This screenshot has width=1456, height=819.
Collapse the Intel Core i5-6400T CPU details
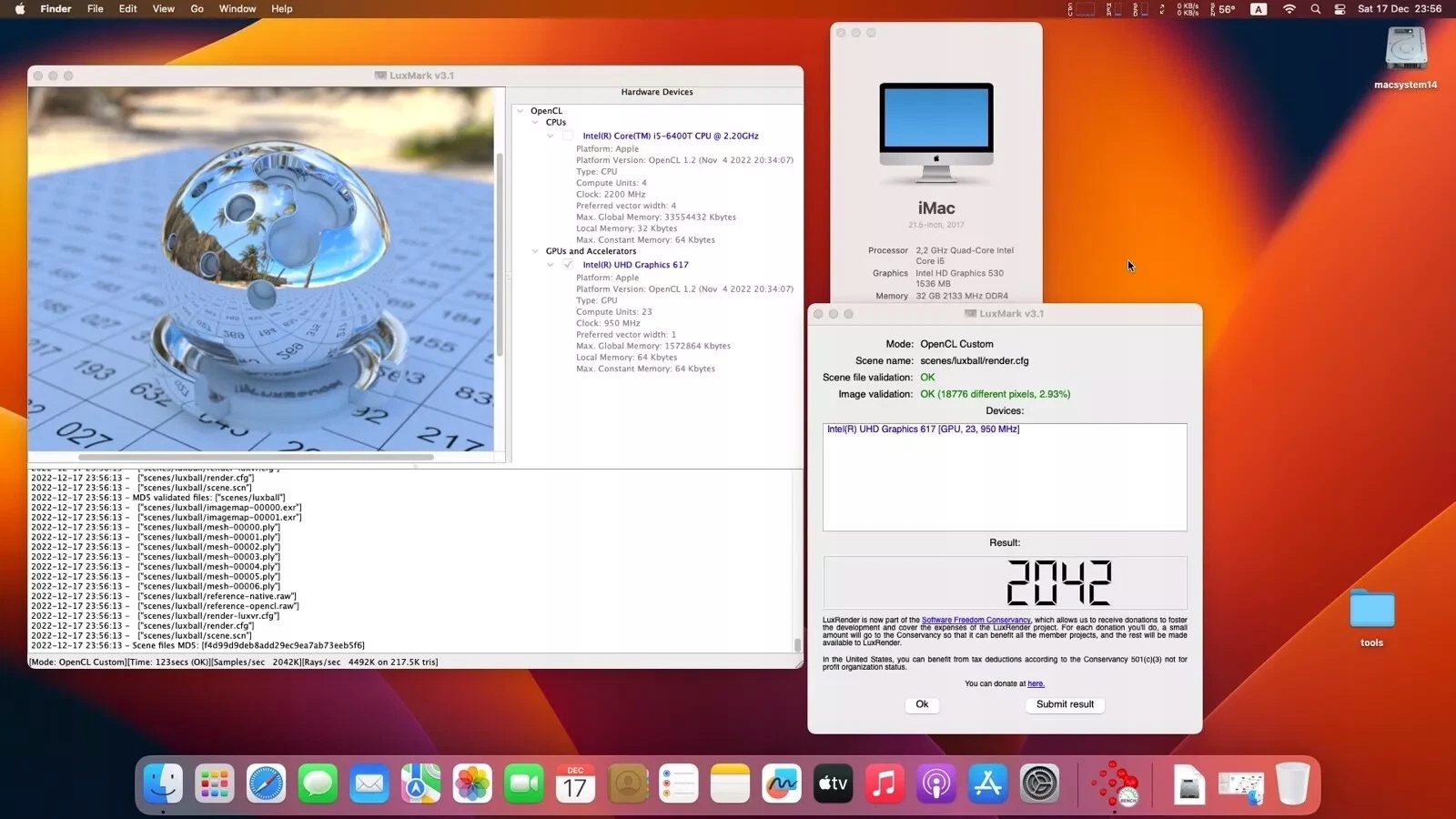(551, 136)
